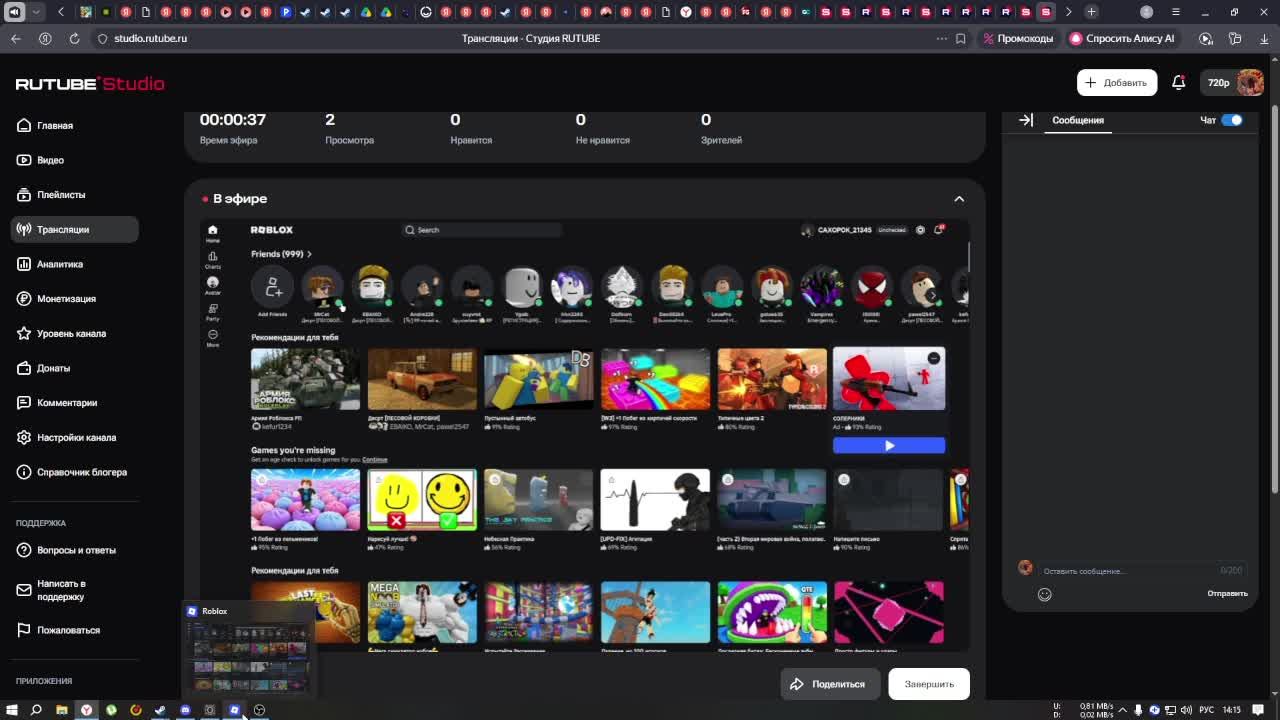Open the browser page options three-dot menu

click(941, 38)
